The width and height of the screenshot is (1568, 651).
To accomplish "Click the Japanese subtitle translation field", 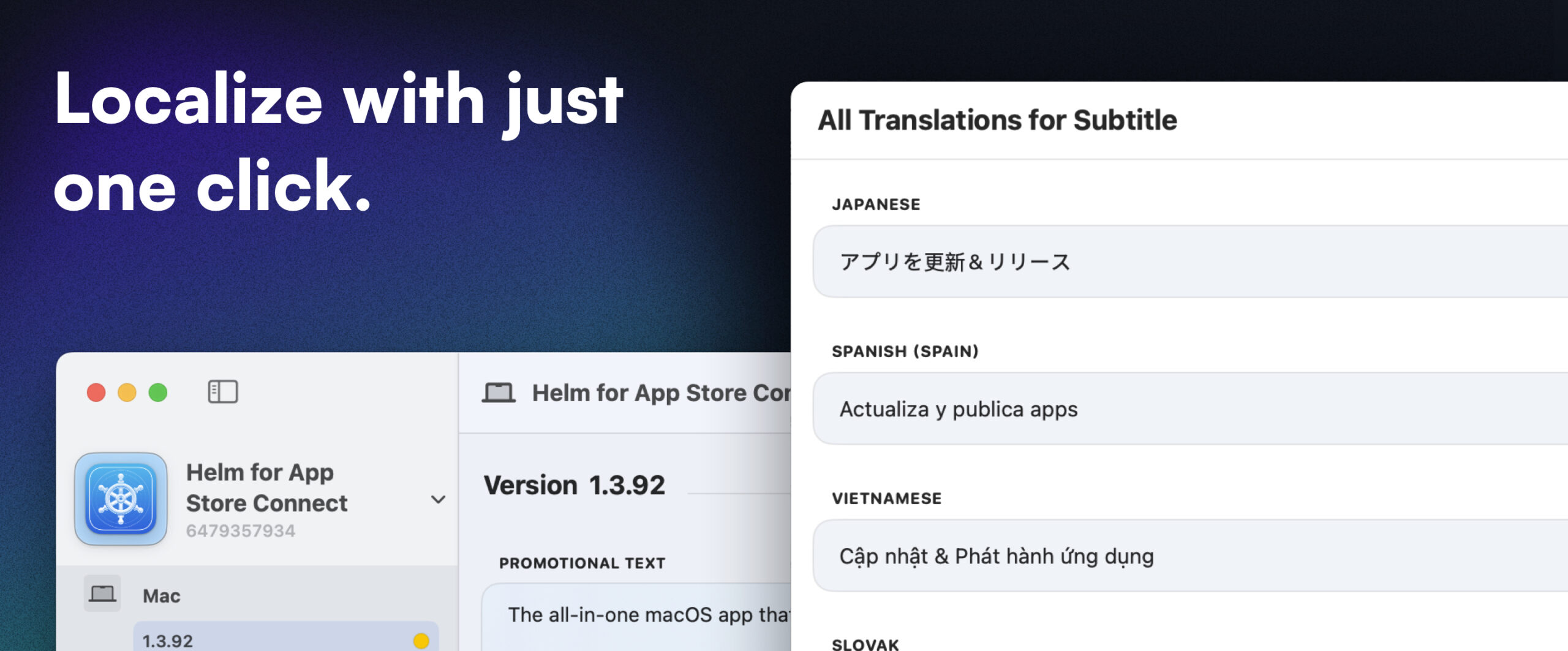I will 1190,262.
